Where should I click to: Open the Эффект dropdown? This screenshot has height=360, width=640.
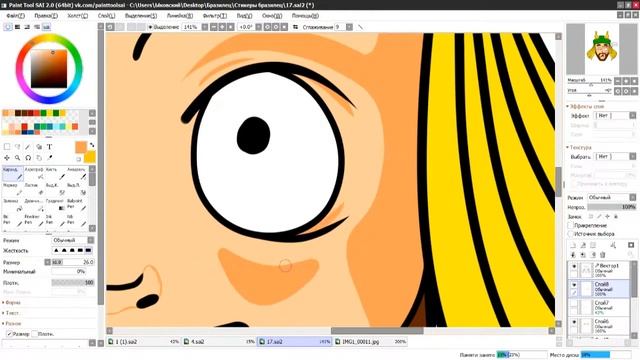click(615, 116)
